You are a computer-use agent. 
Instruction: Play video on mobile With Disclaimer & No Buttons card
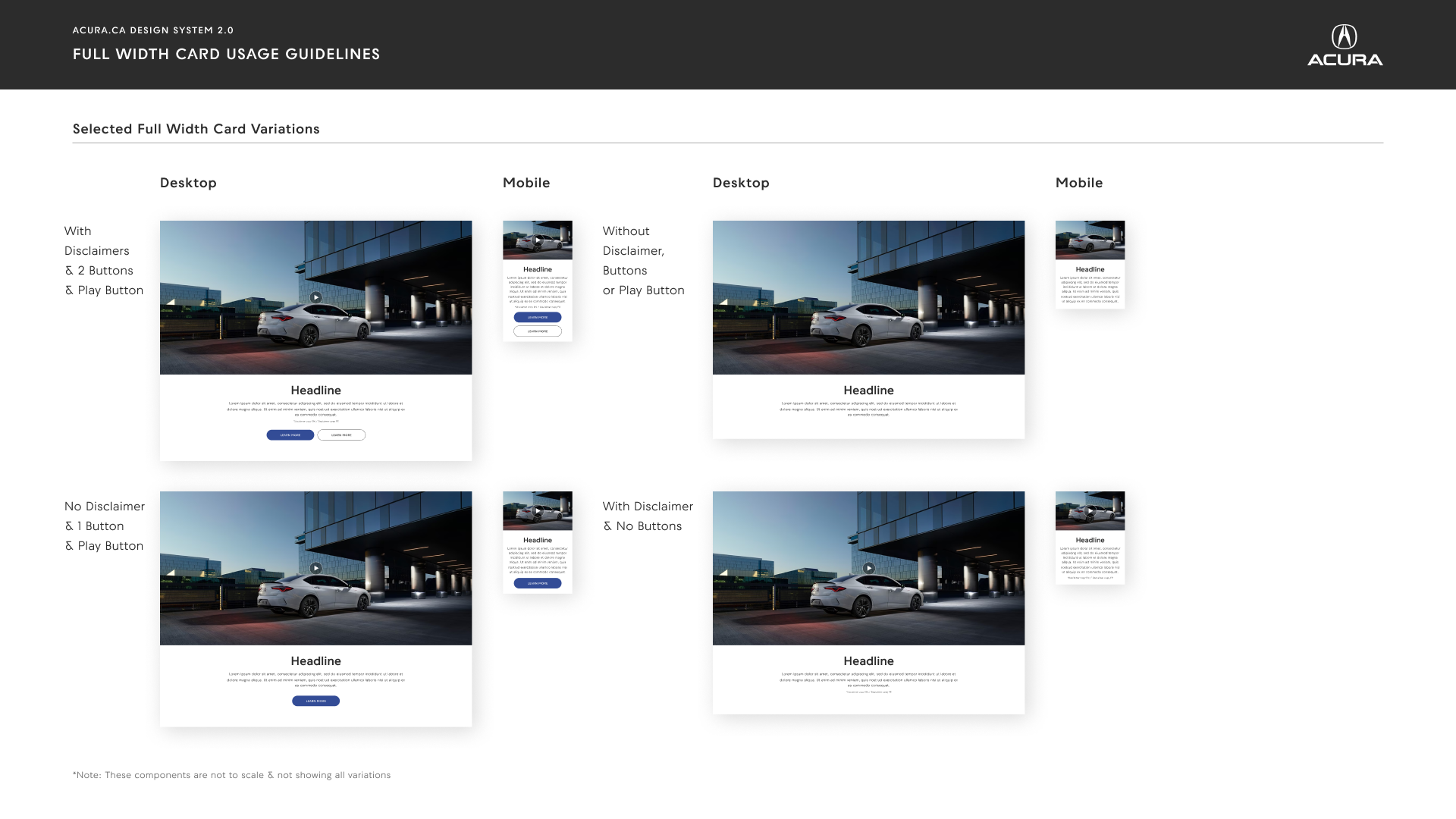pyautogui.click(x=1090, y=511)
